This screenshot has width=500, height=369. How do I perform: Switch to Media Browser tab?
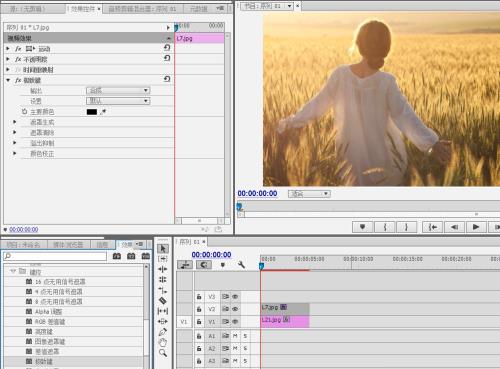[x=68, y=245]
